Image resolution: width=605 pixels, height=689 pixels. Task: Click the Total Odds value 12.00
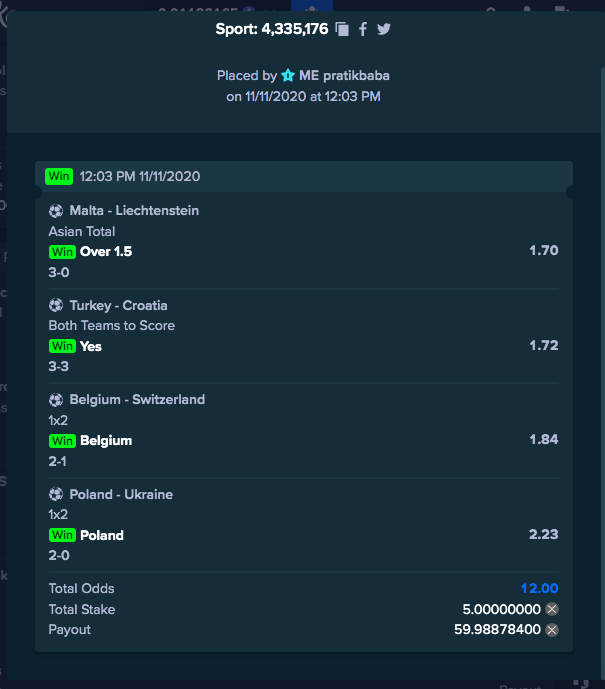539,588
